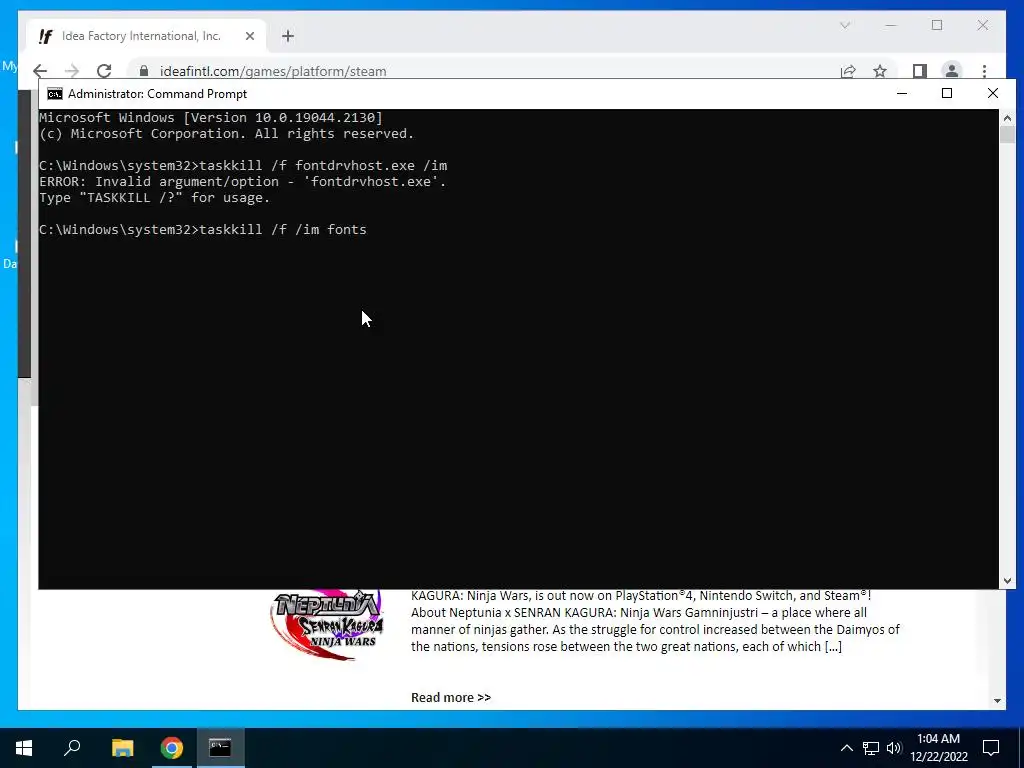Click the Neptunia Ninja Wars logo thumbnail
Viewport: 1024px width, 768px height.
[327, 625]
